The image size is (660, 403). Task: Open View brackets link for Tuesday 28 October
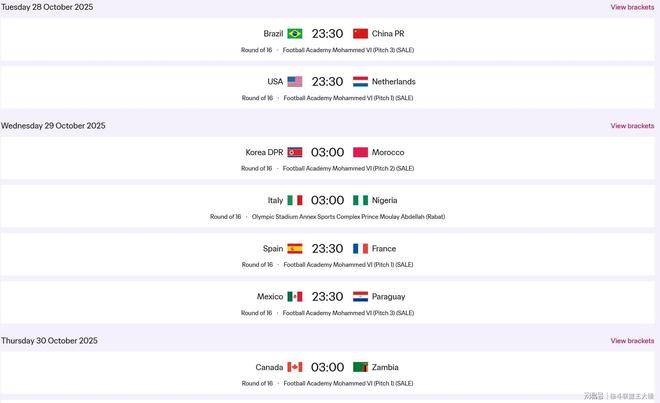tap(632, 7)
